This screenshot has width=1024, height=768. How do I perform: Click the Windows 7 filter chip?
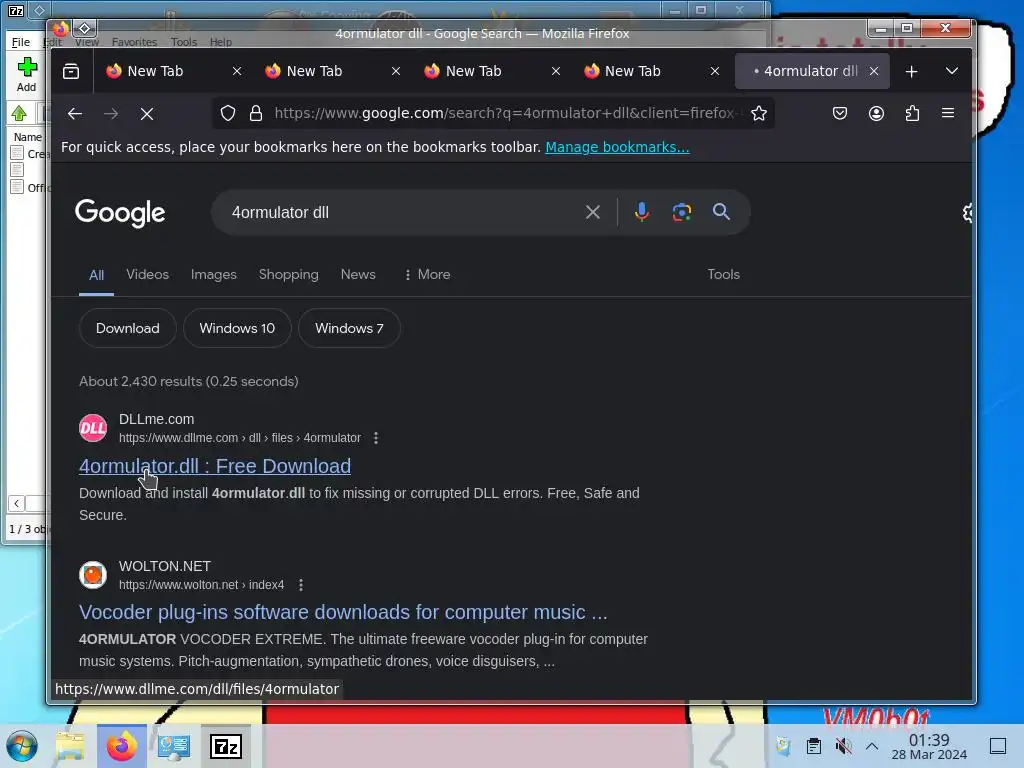(349, 328)
